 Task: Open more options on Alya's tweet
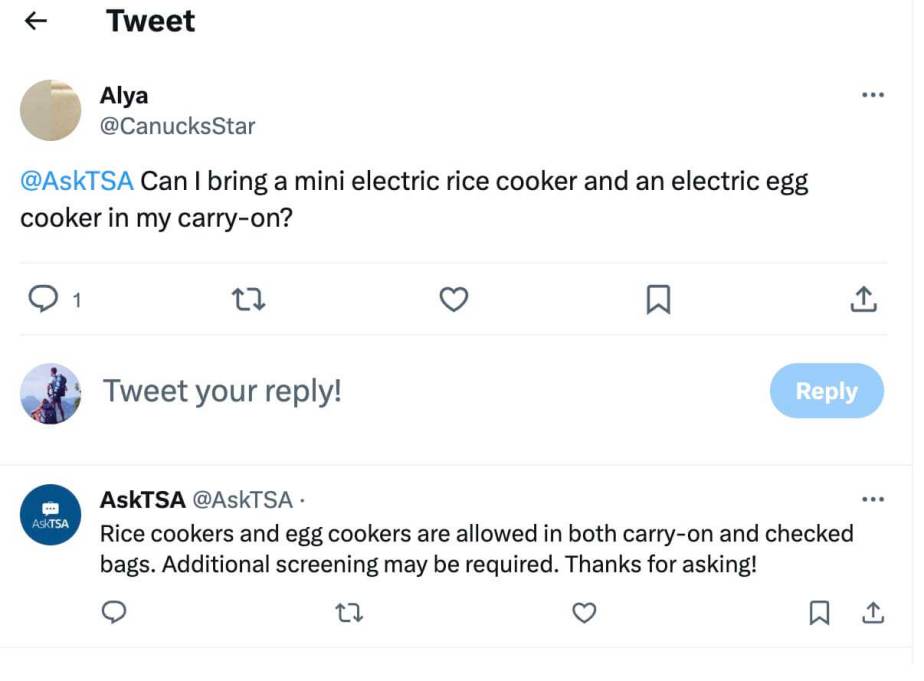coord(872,95)
